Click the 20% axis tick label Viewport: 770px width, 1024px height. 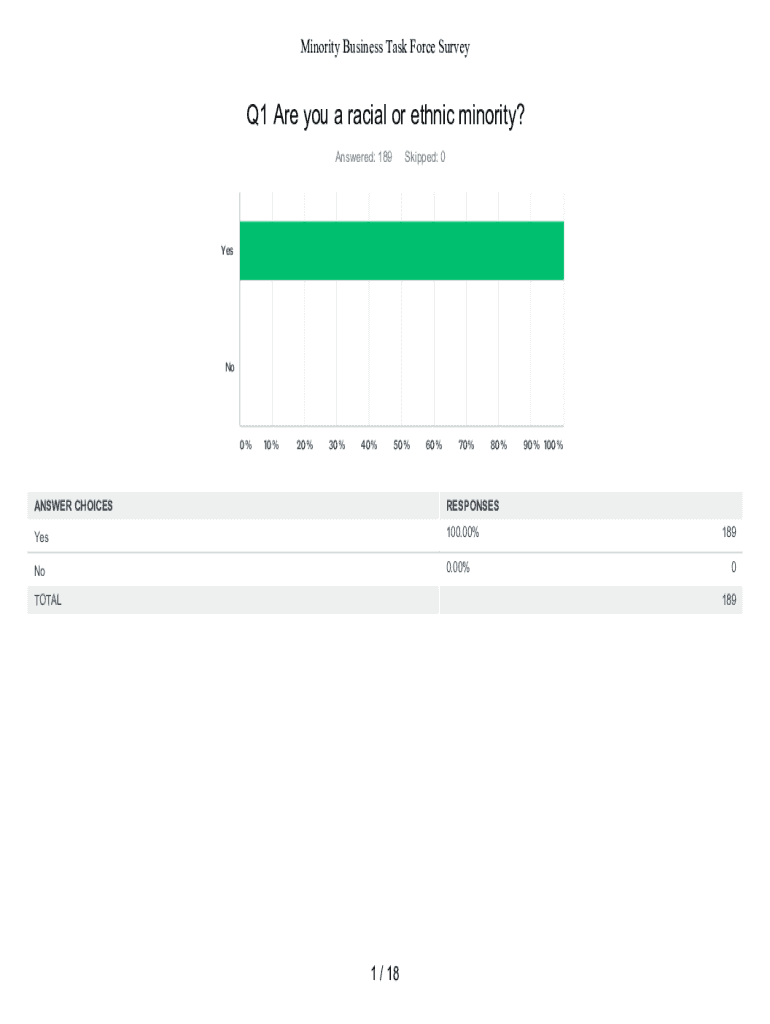pos(304,445)
